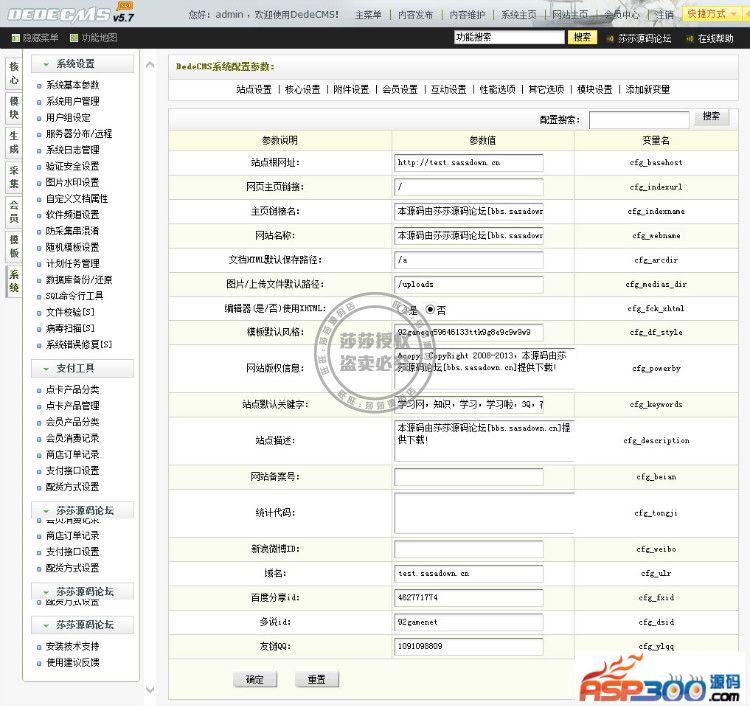Click the 隐藏菜单 hide-menu icon
Screen dimensions: 750x706
coord(16,38)
